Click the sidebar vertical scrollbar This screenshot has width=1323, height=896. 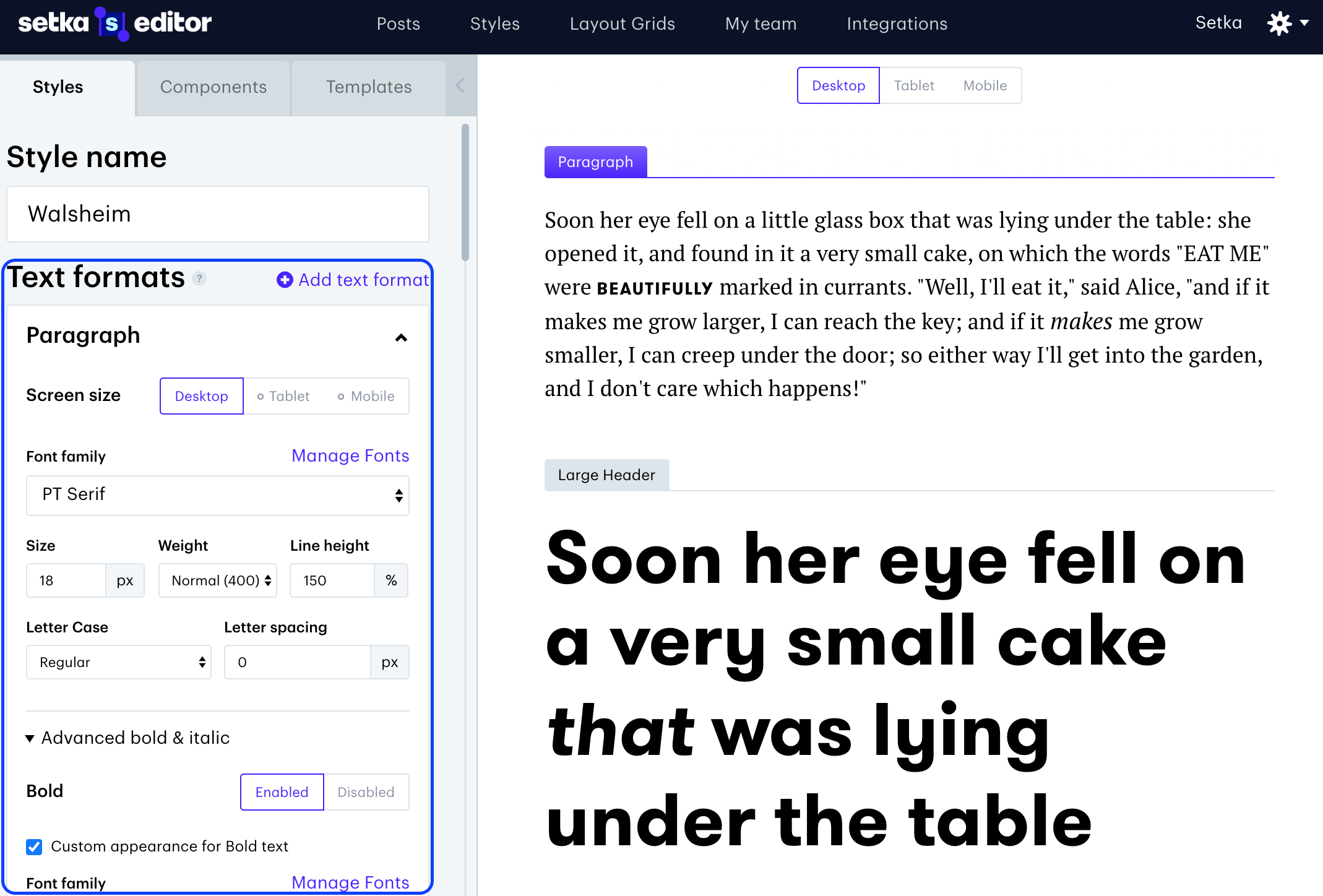coord(465,192)
